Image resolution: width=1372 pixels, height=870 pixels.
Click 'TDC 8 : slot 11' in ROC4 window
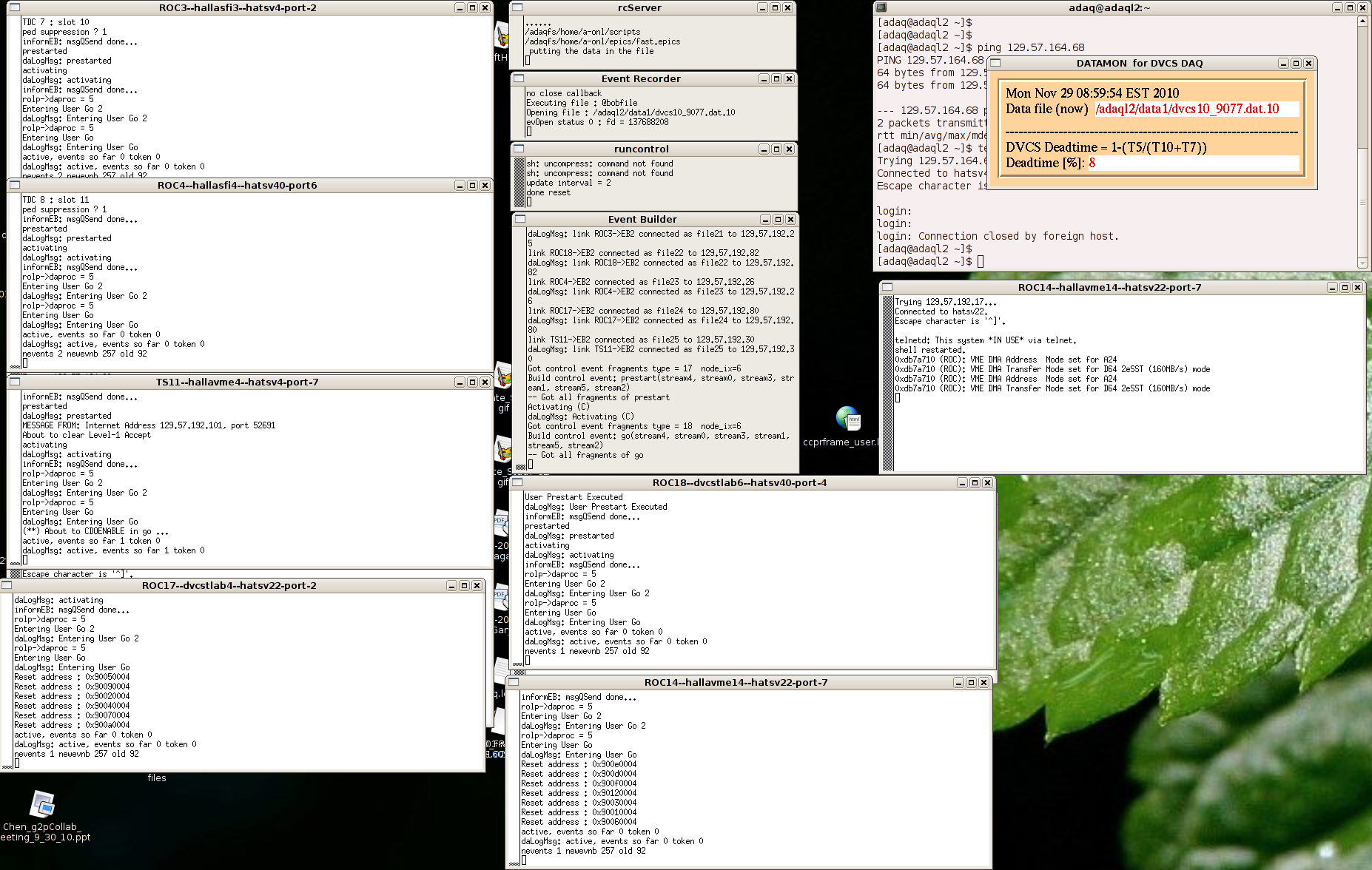coord(56,200)
